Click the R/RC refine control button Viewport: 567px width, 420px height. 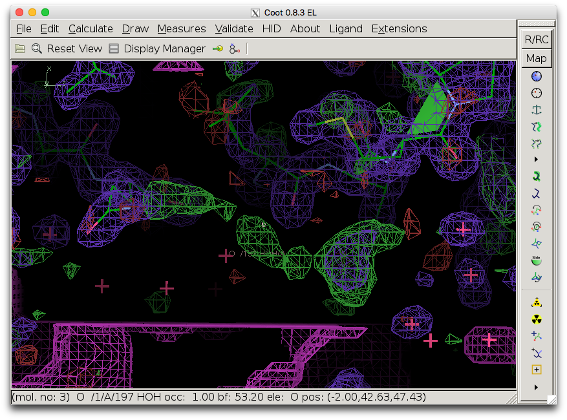coord(536,39)
